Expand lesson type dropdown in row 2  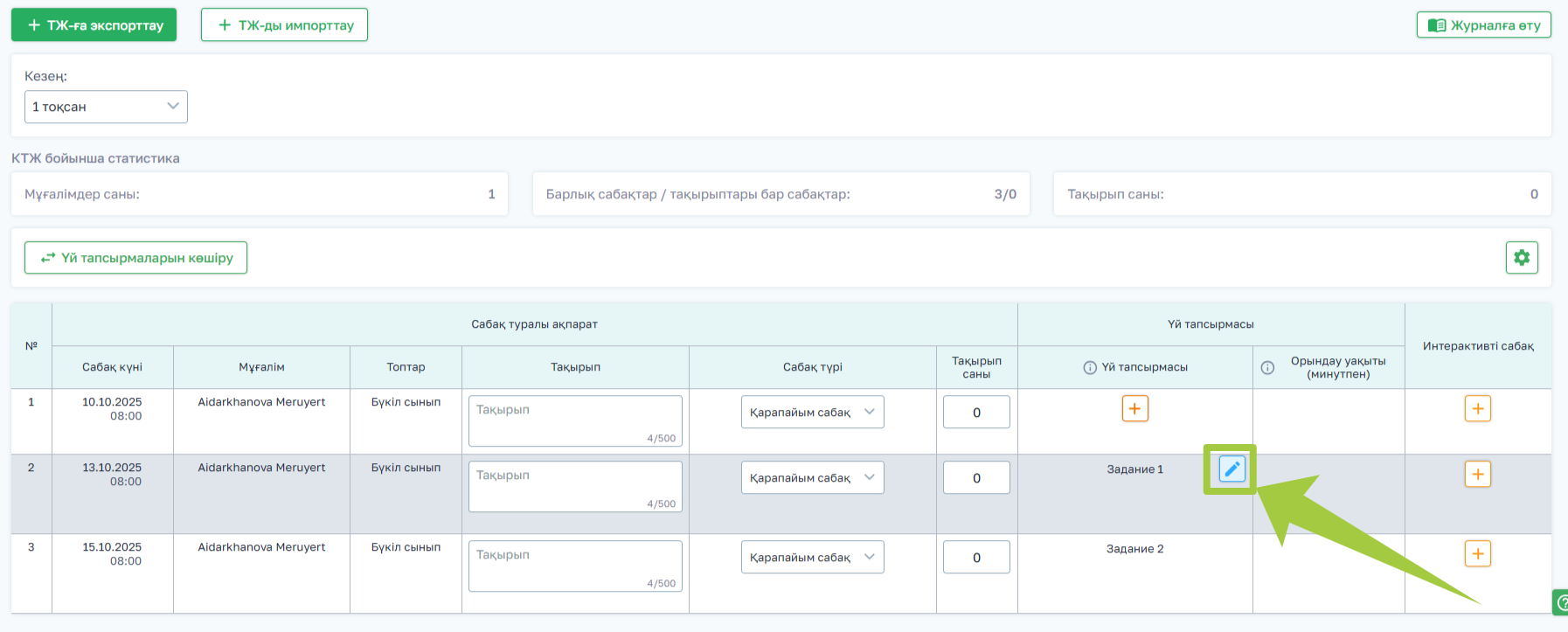812,478
